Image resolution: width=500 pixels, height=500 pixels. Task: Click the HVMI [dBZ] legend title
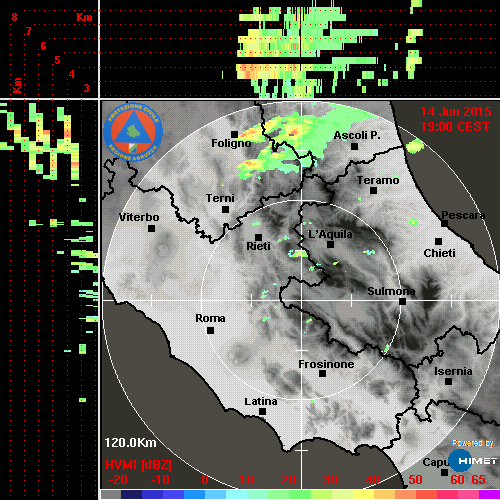138,465
